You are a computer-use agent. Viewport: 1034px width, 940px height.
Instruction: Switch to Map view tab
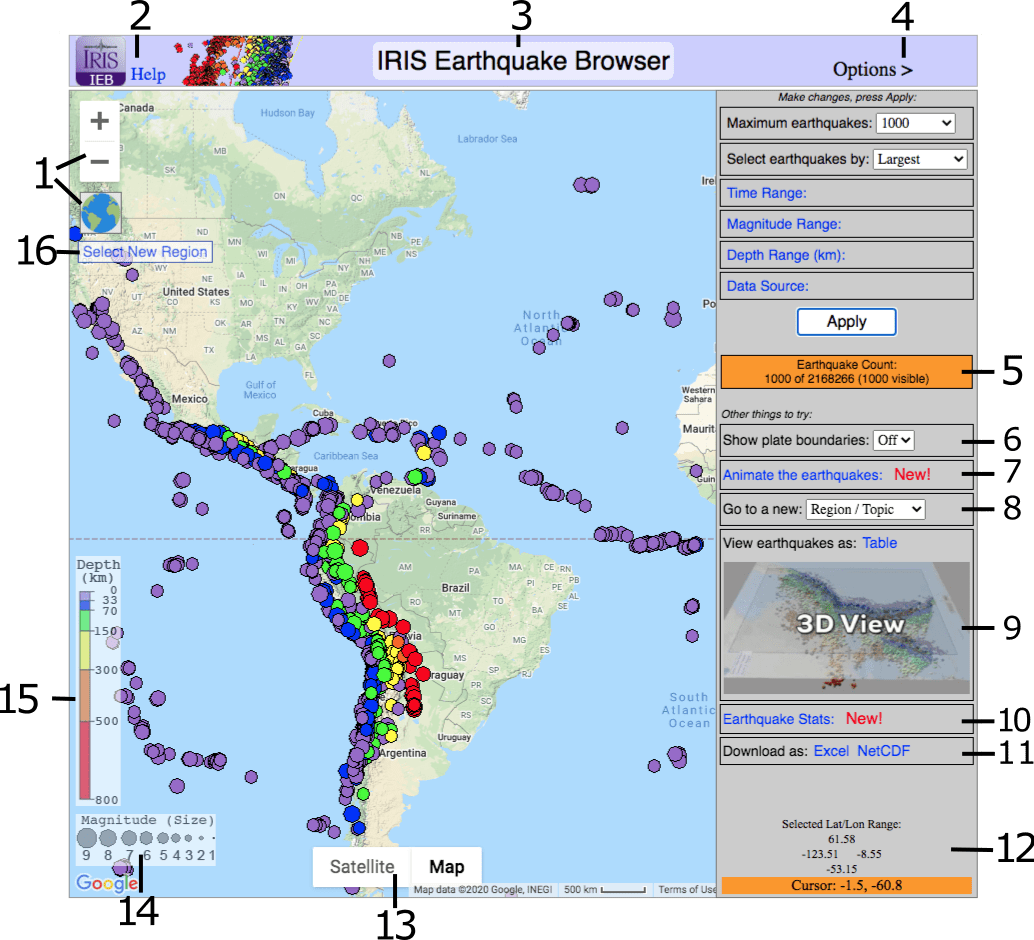(x=447, y=867)
